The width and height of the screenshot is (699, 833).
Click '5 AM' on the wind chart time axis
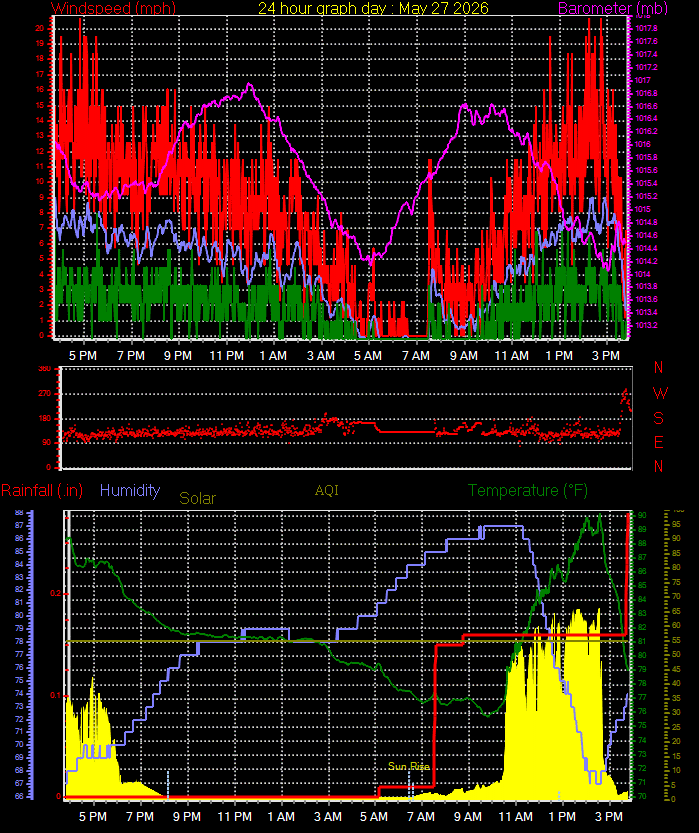(x=368, y=355)
